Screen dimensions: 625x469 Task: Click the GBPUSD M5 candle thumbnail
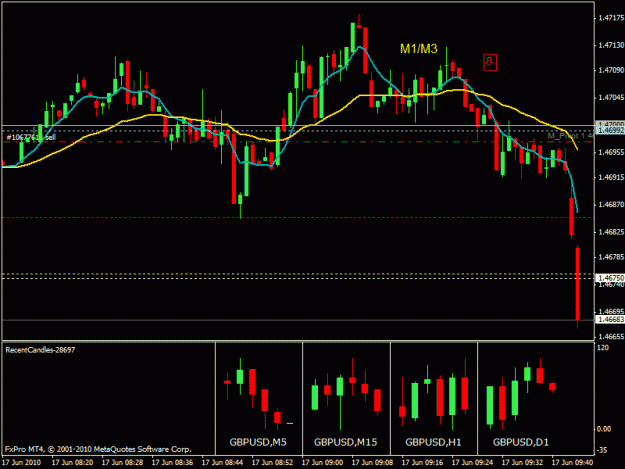258,394
